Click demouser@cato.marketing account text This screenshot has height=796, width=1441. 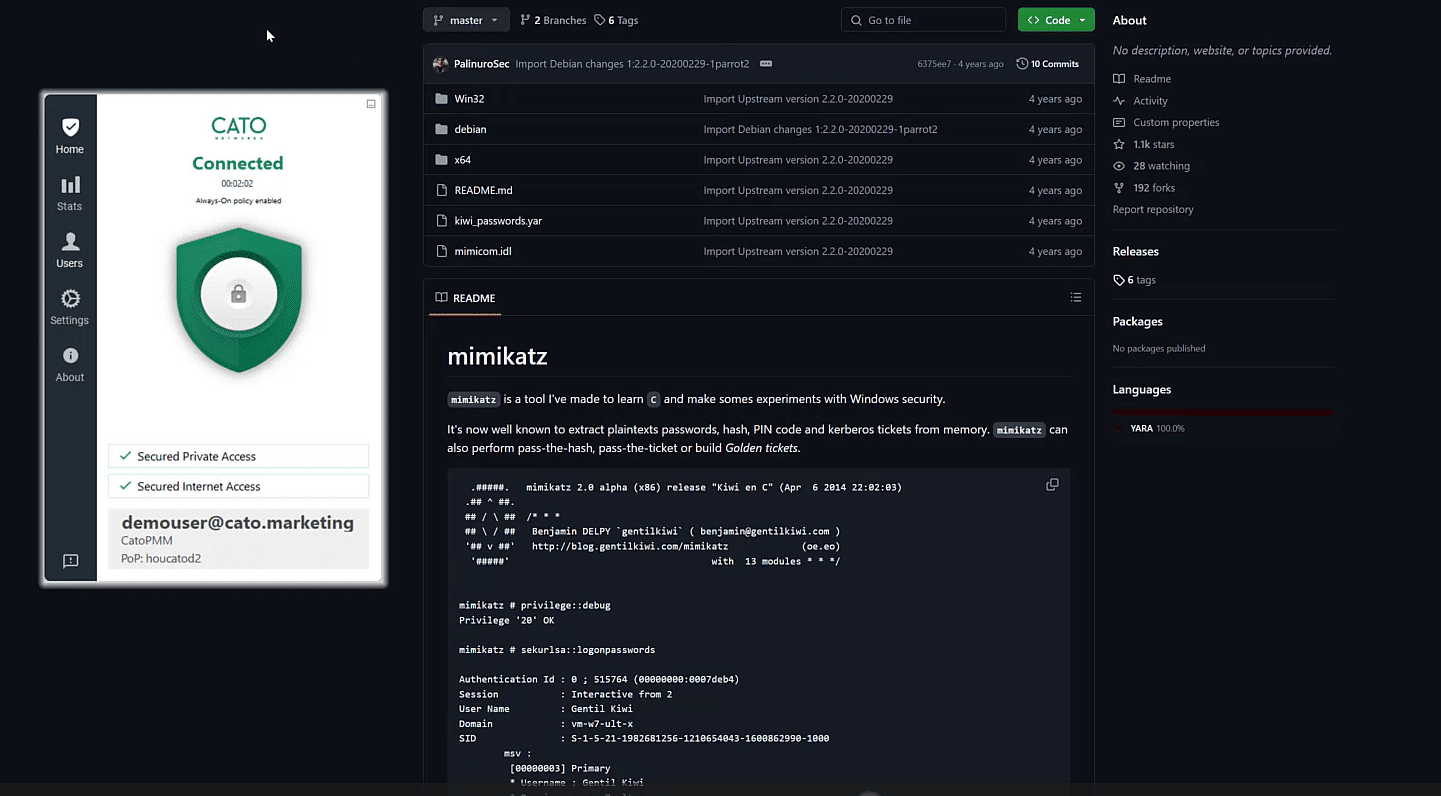(238, 523)
